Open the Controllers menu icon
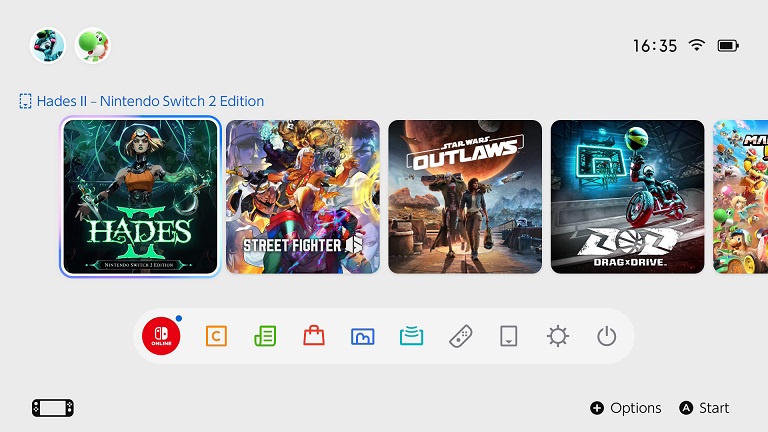This screenshot has width=768, height=432. pos(460,336)
